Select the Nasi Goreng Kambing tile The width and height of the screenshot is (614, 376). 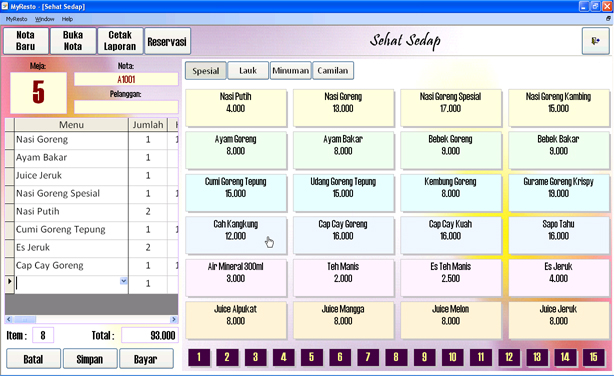point(559,108)
